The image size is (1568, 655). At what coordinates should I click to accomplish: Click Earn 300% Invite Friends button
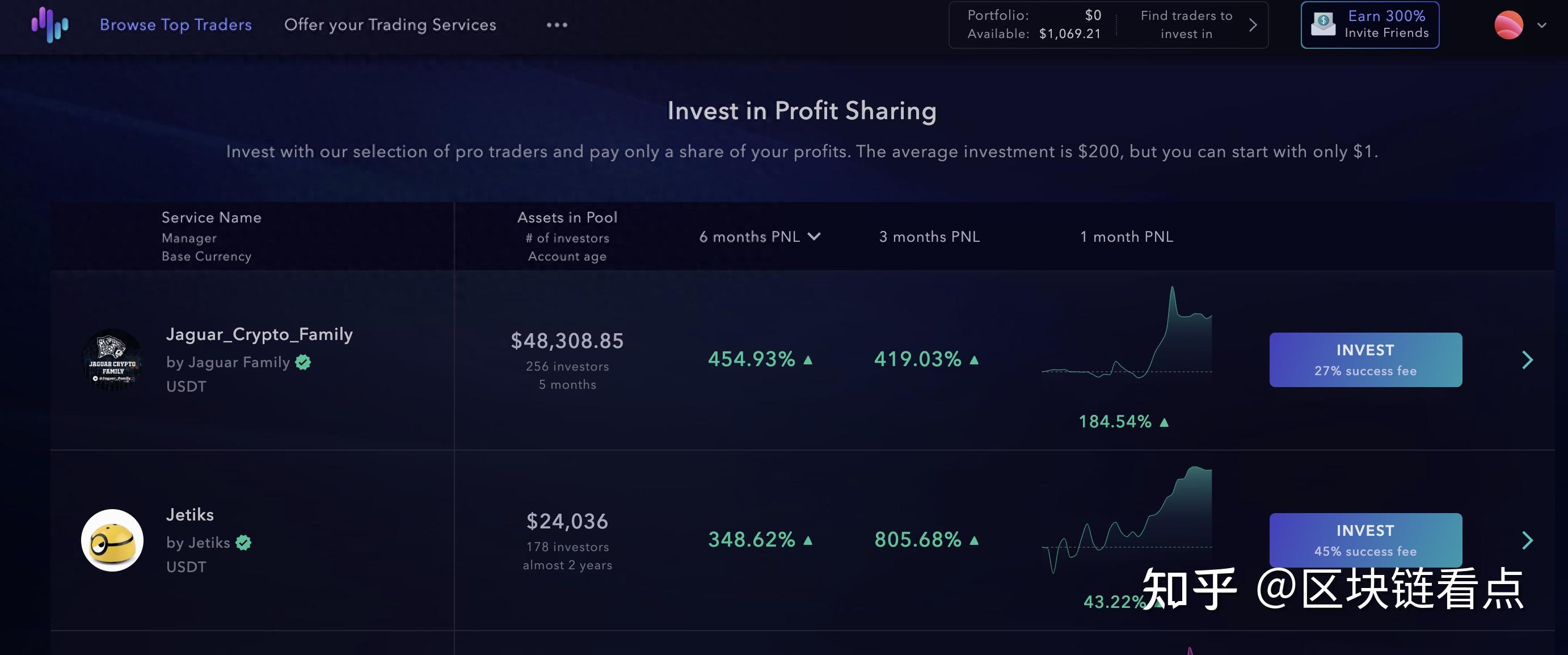pyautogui.click(x=1385, y=24)
